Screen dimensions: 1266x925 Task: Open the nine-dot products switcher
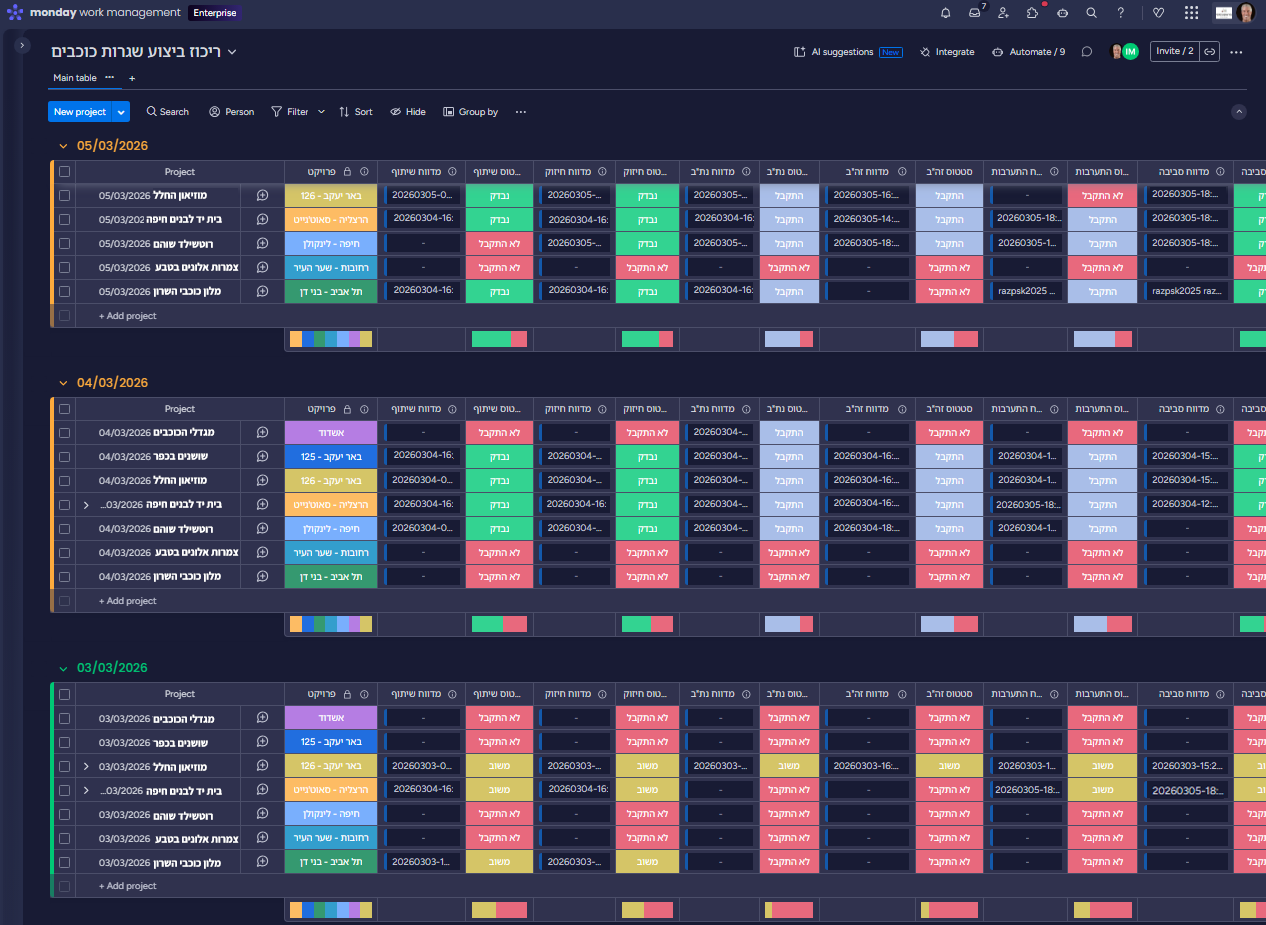point(1191,13)
